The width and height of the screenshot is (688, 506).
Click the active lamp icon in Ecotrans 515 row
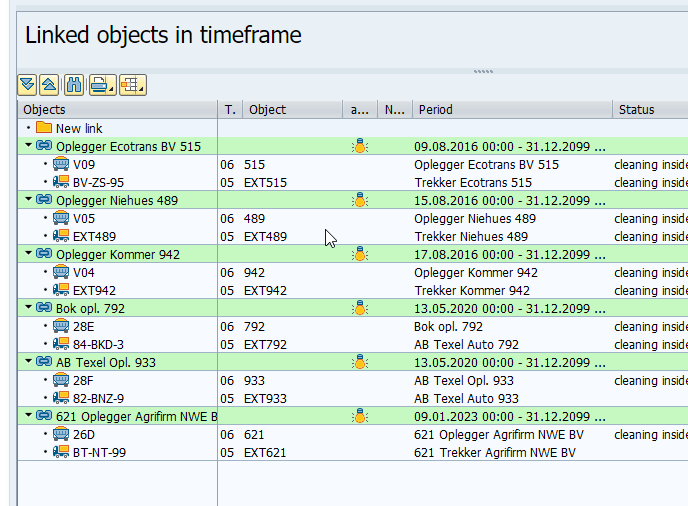tap(360, 146)
